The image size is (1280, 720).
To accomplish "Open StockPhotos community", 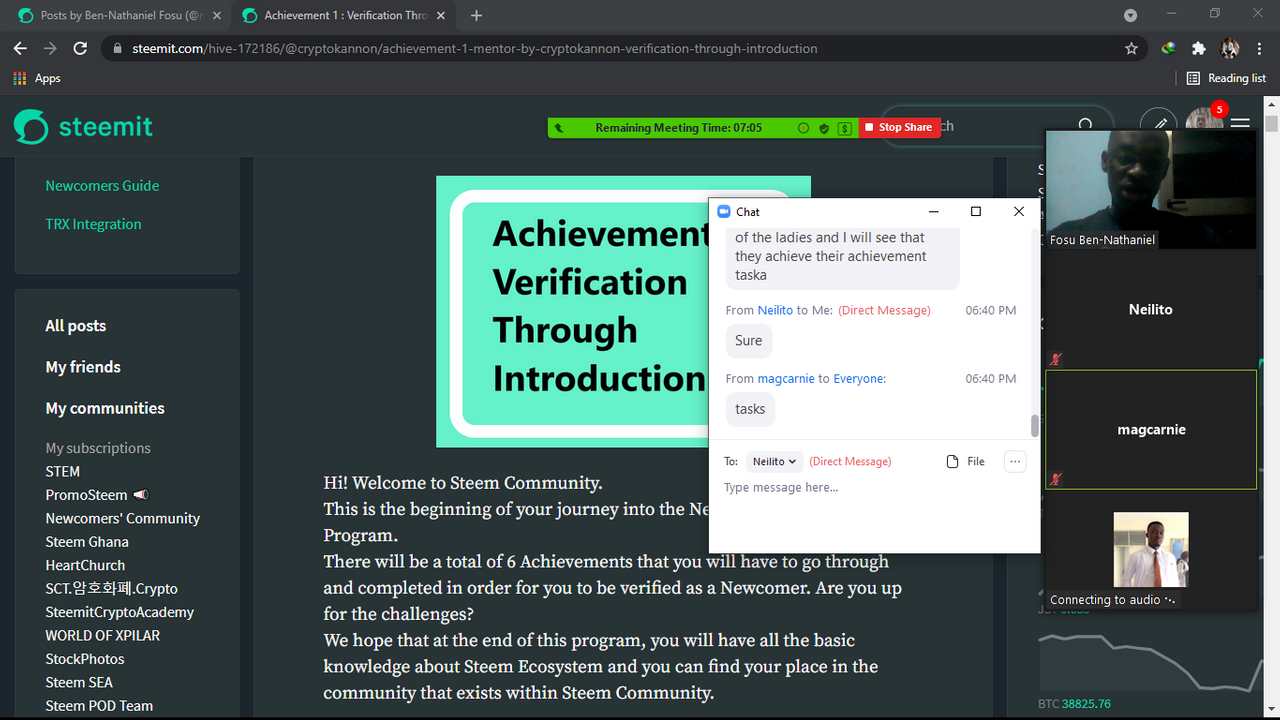I will (85, 659).
